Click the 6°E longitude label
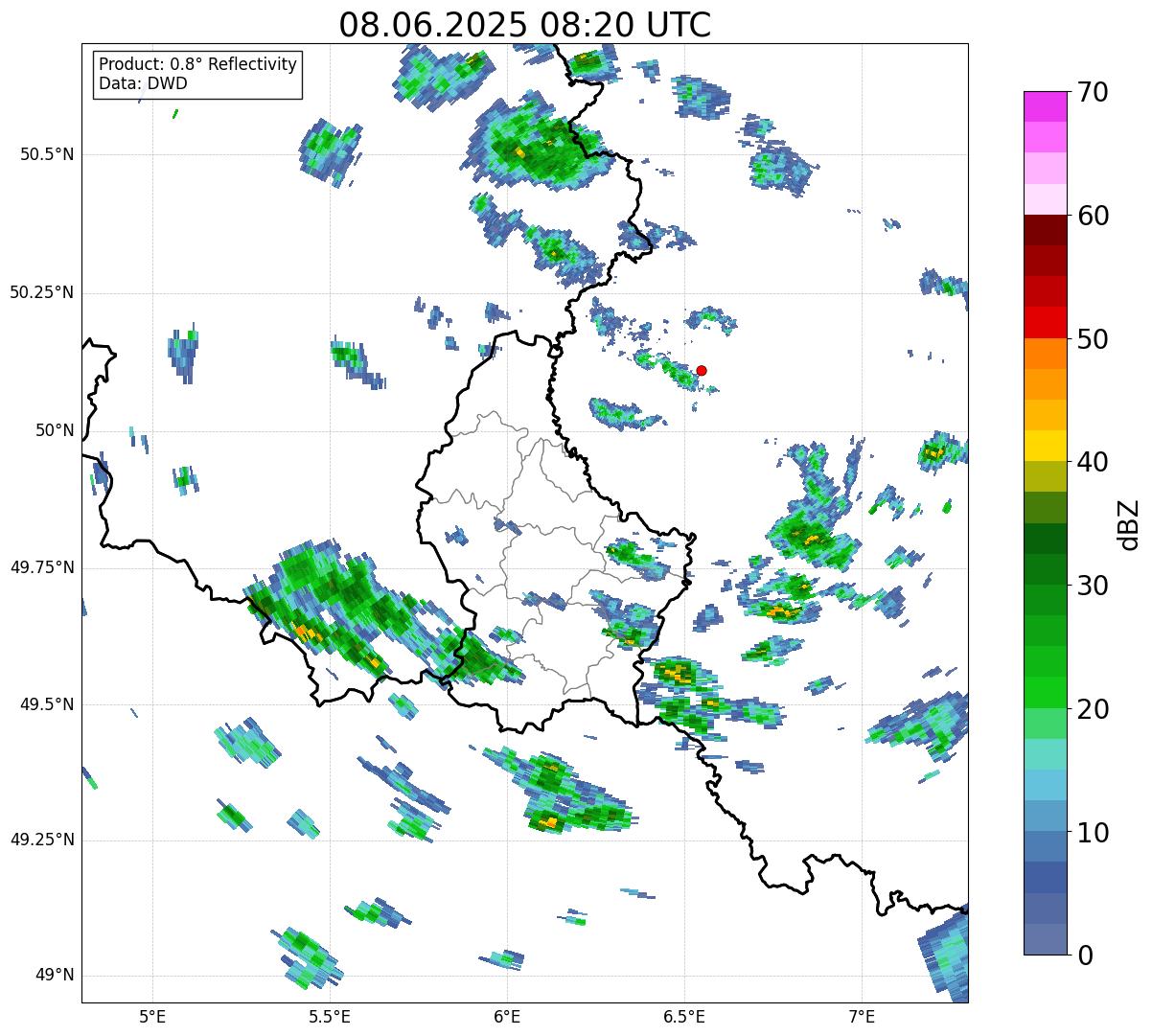Viewport: 1152px width, 1036px height. 507,1016
